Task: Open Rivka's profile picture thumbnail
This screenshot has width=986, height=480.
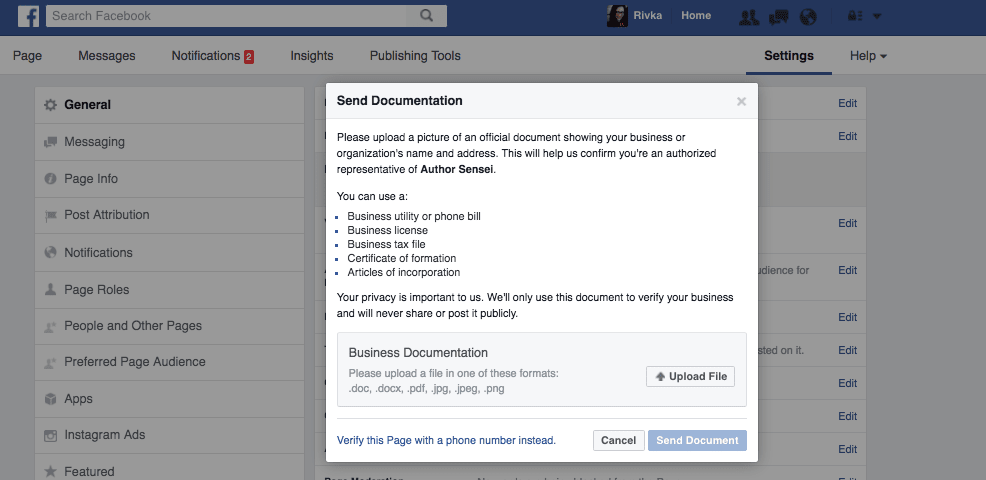Action: tap(617, 16)
